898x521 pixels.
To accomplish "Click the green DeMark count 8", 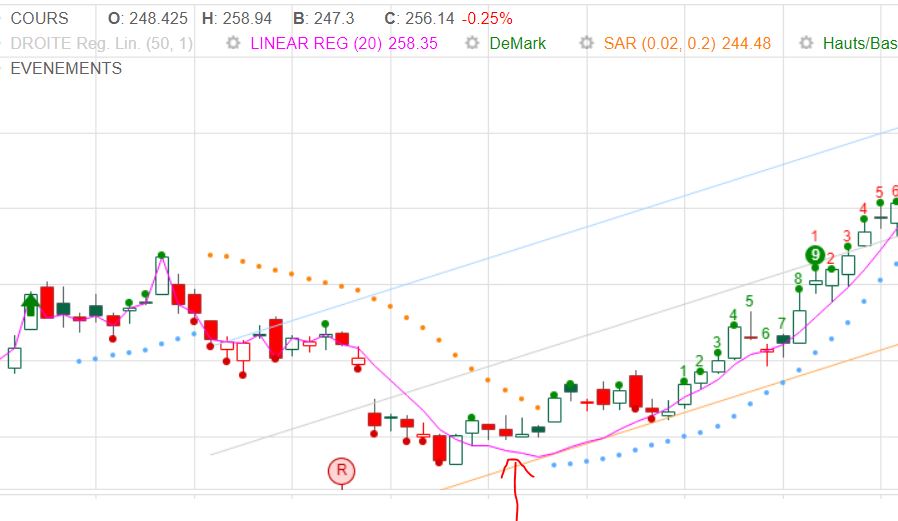I will [798, 279].
